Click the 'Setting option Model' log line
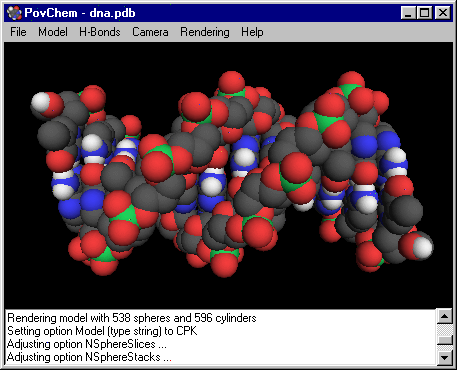This screenshot has height=370, width=457. [x=102, y=331]
